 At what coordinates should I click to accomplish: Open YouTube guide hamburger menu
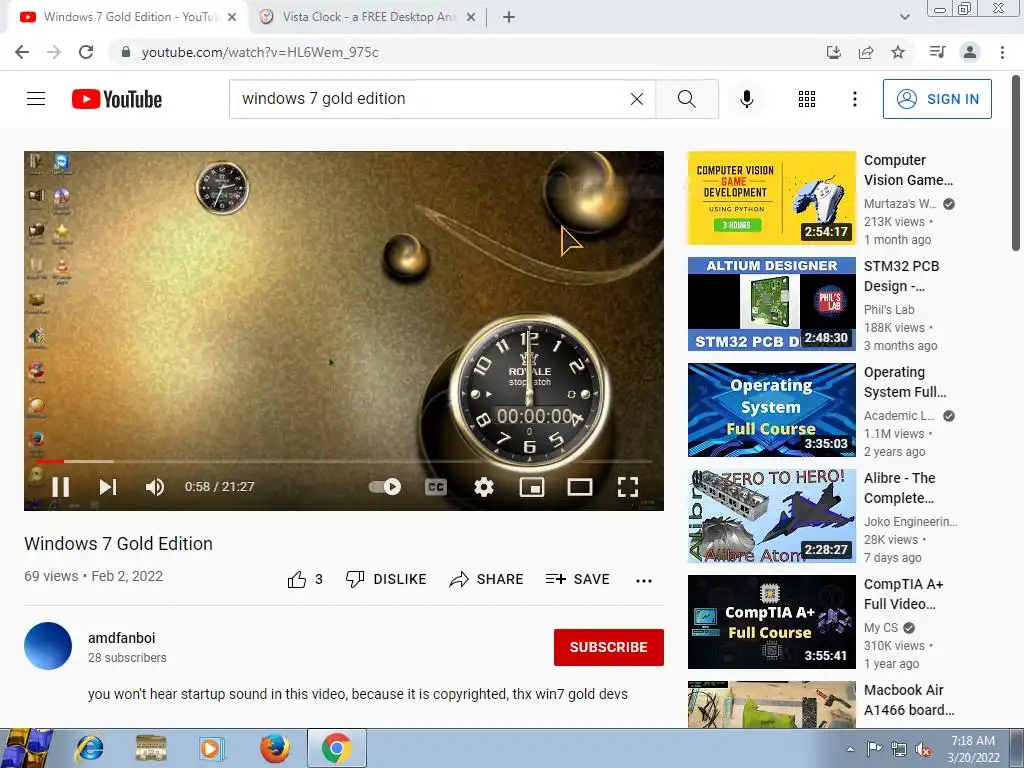coord(36,99)
